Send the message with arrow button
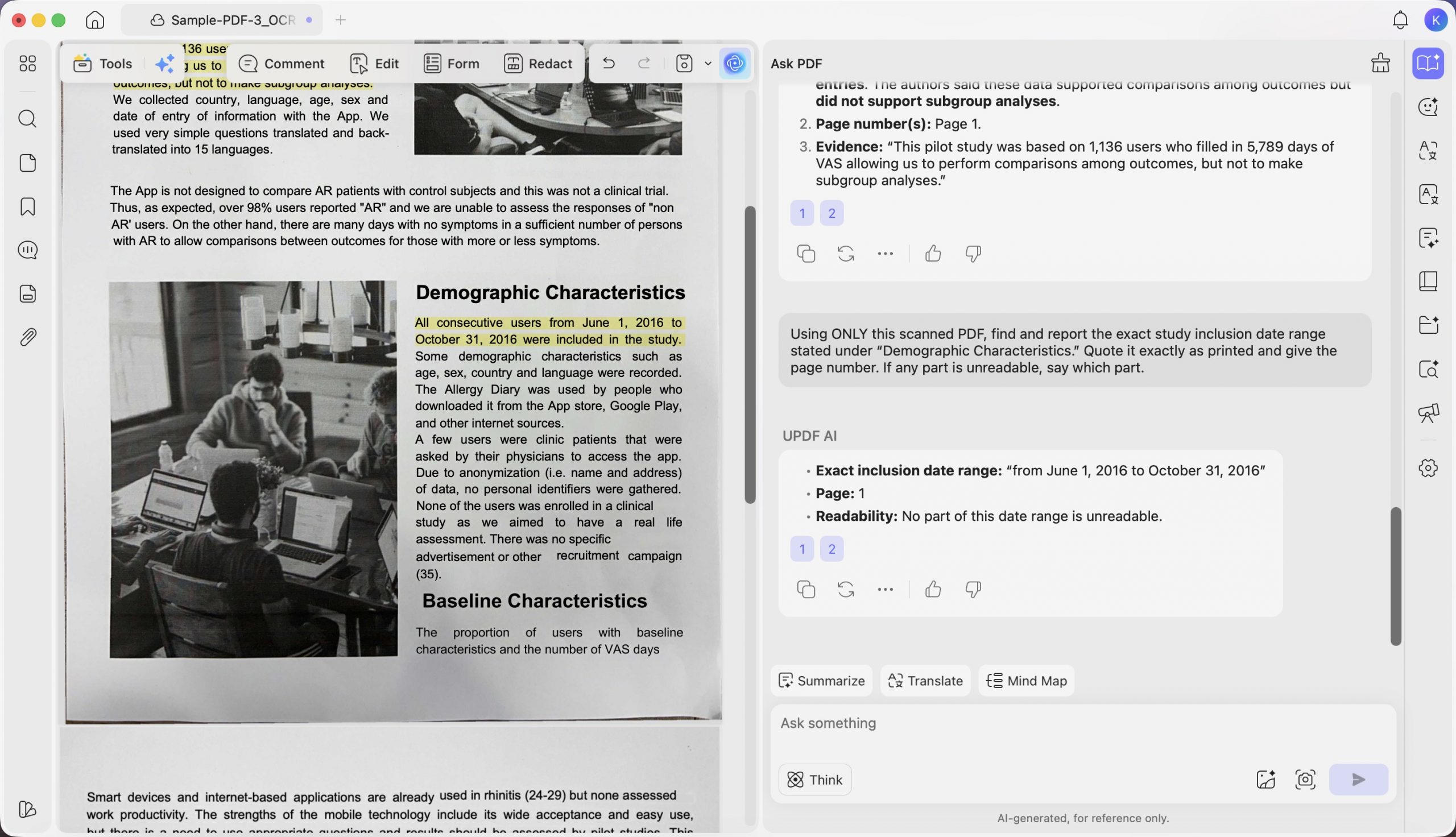Screen dimensions: 1456x837 coord(1358,780)
